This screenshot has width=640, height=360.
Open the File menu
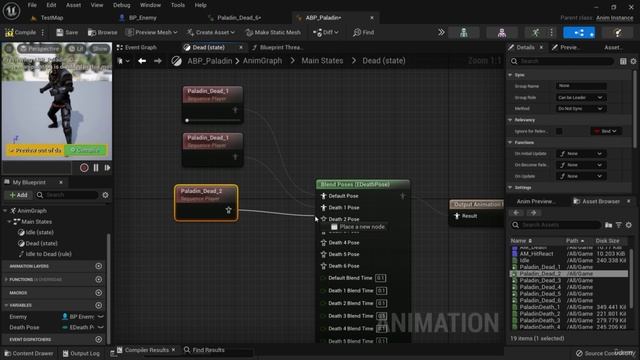point(32,5)
